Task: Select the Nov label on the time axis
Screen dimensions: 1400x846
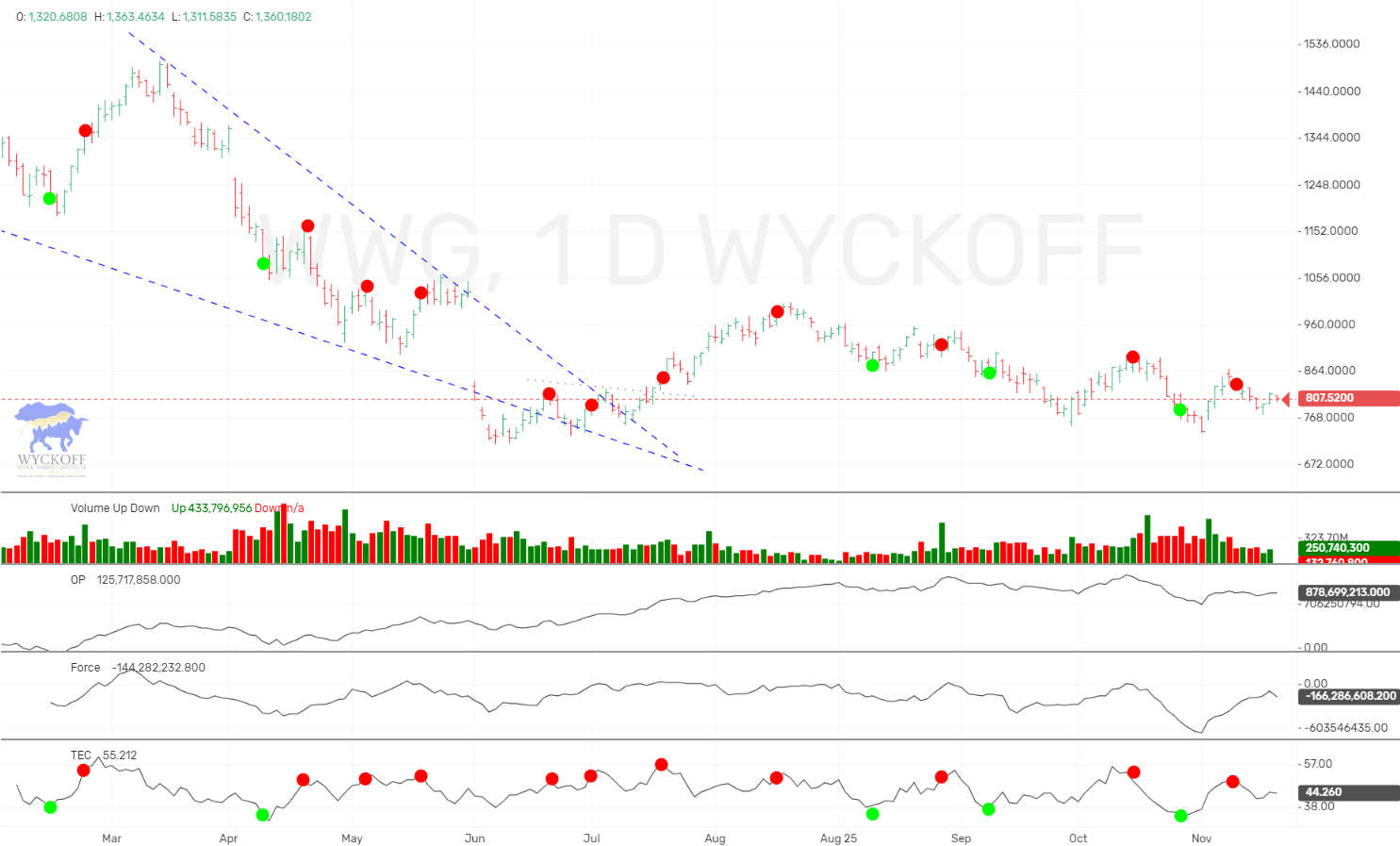Action: click(1201, 838)
